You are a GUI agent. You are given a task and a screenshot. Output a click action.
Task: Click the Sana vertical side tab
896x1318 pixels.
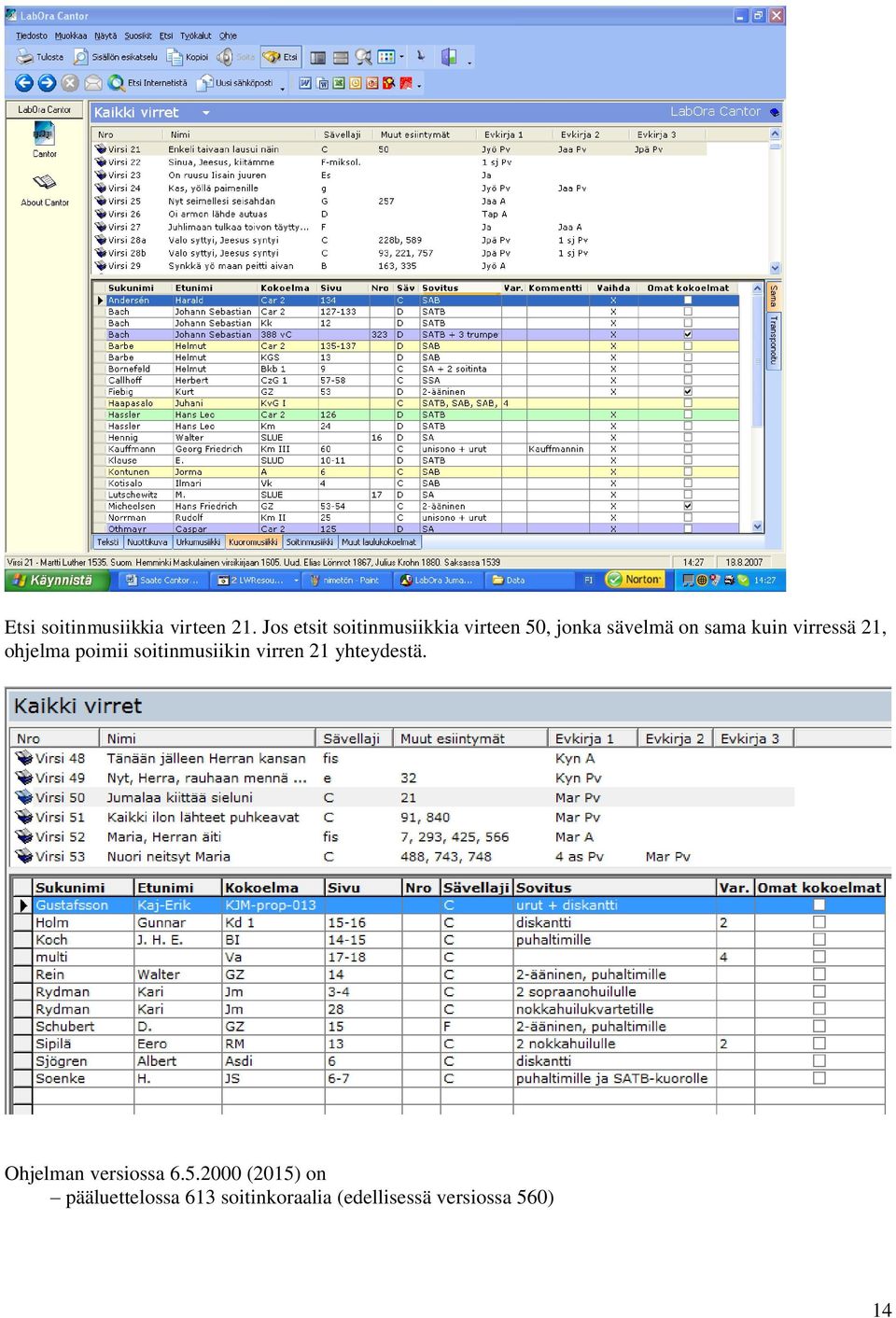coord(774,297)
